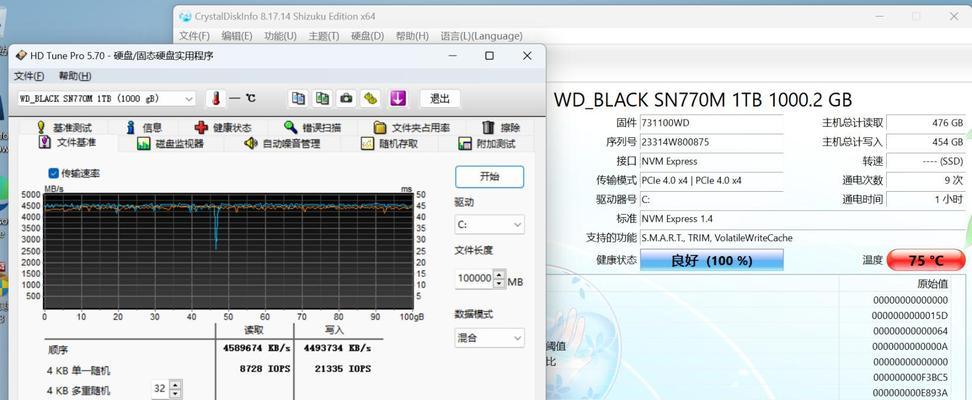Enable the 传输速率 checkbox
The width and height of the screenshot is (972, 400).
point(53,173)
